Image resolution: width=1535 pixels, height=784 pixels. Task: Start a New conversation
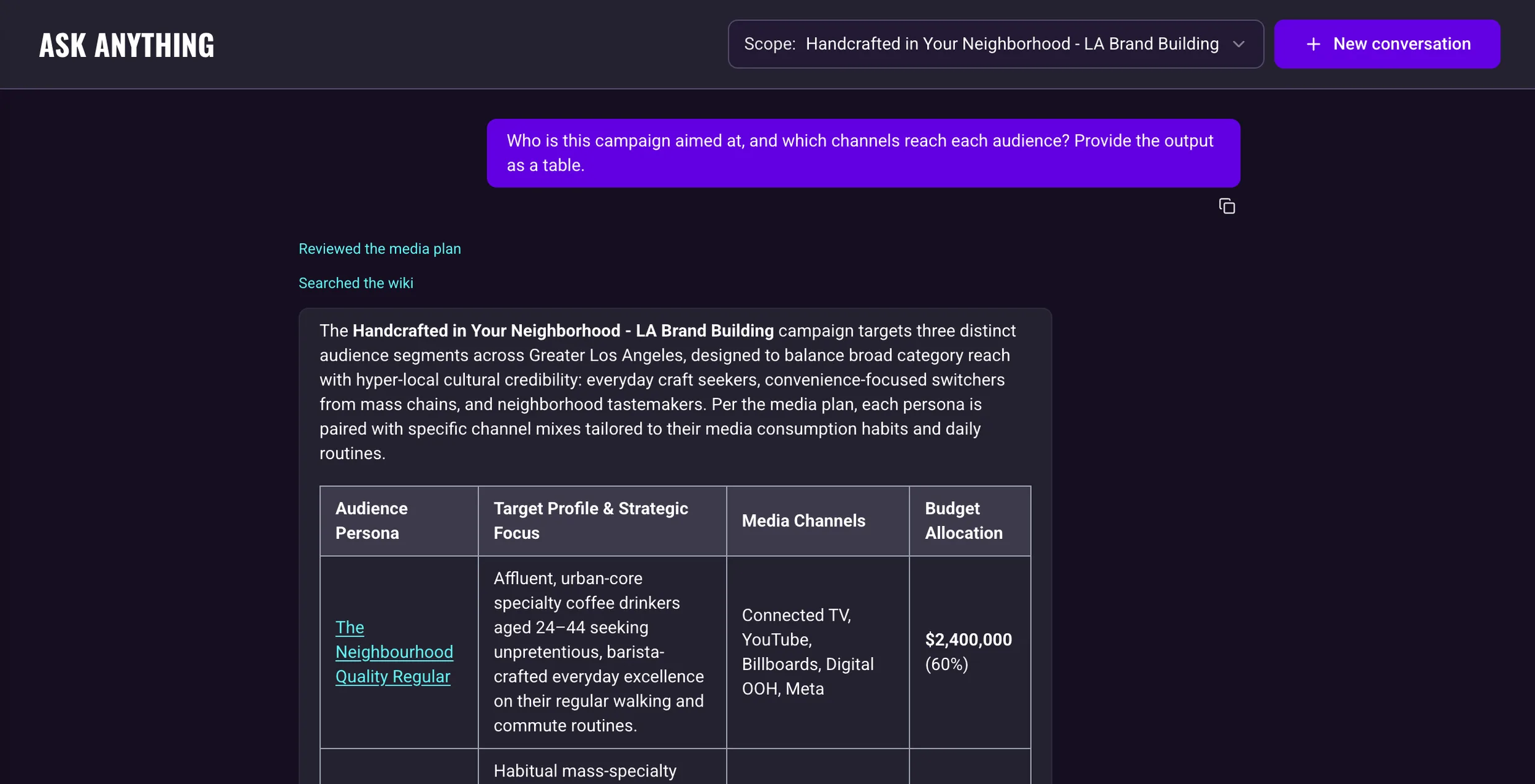point(1386,44)
